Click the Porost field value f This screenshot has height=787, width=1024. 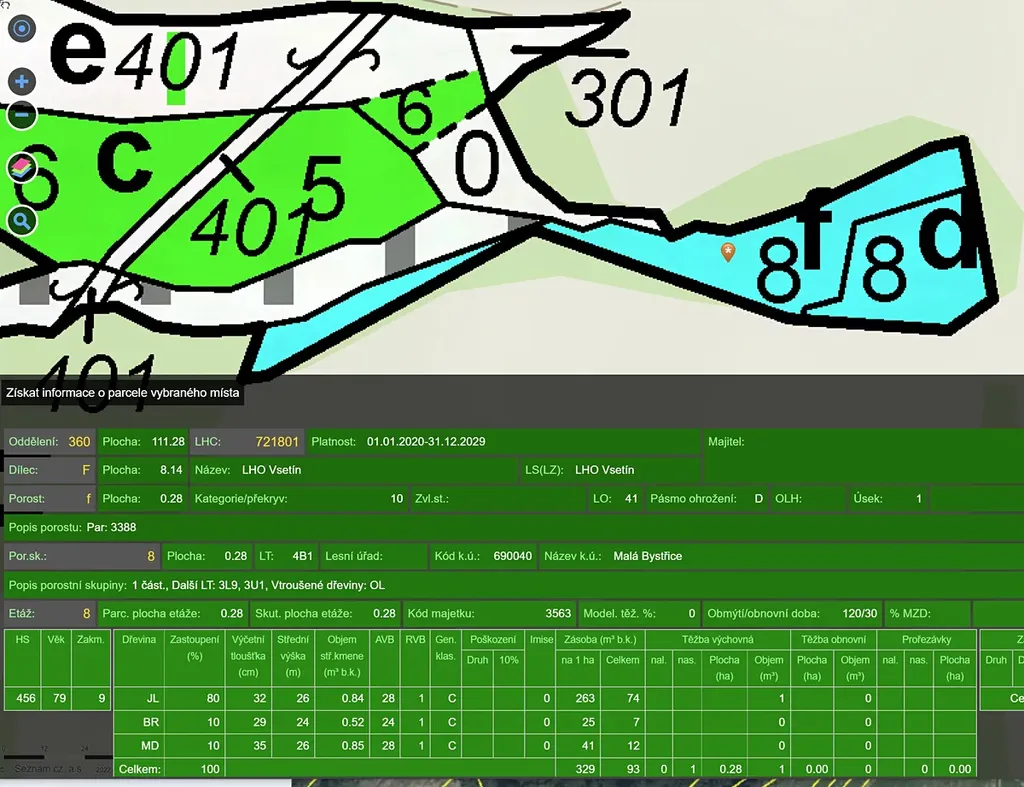(x=86, y=498)
